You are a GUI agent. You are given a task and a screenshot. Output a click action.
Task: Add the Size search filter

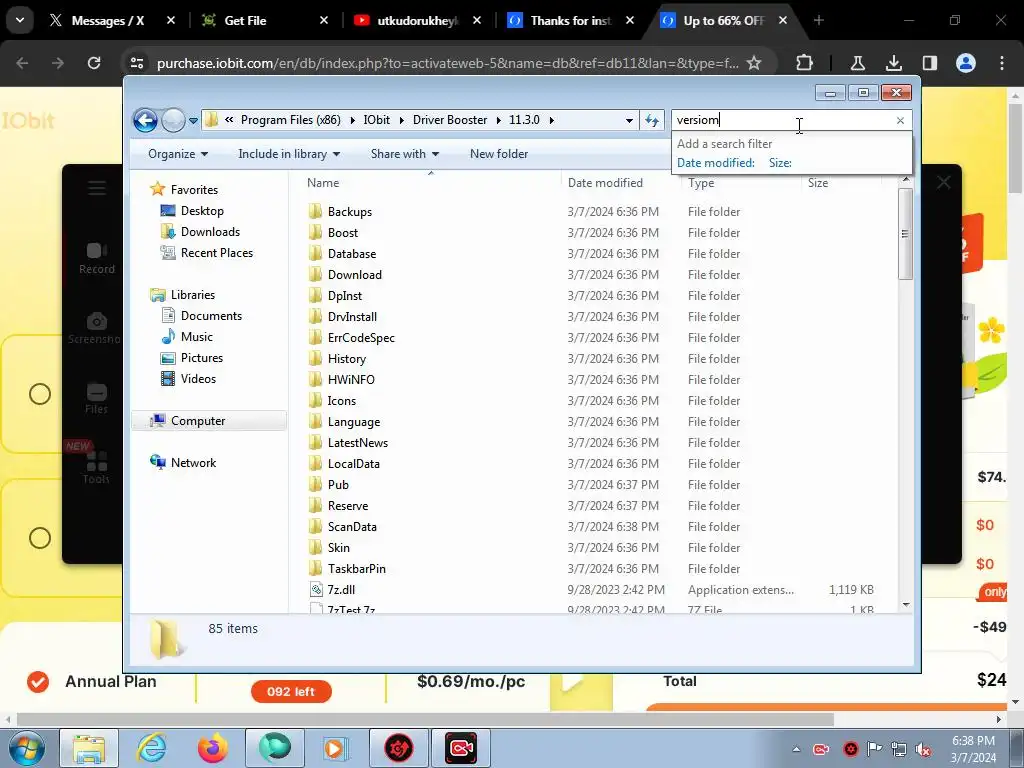(x=780, y=163)
